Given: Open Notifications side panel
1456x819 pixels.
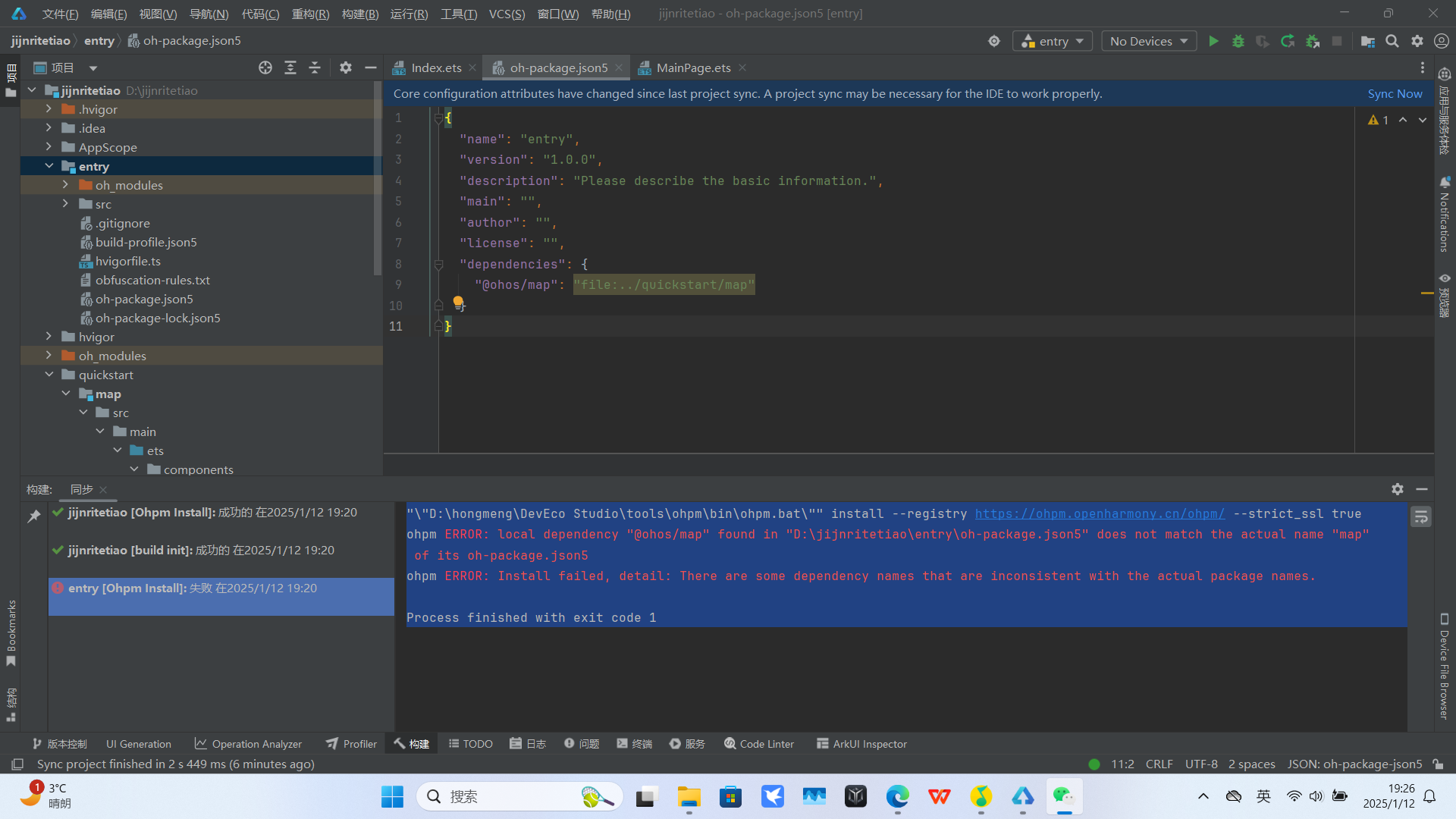Looking at the screenshot, I should [1445, 214].
